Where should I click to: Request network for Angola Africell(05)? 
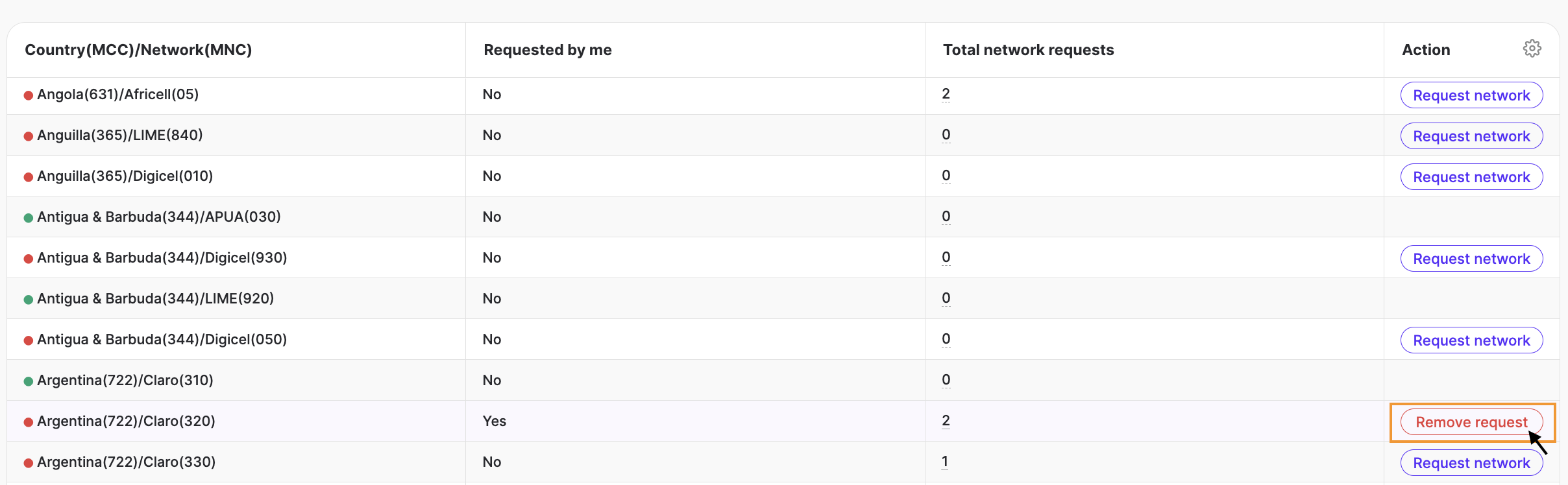[1471, 95]
